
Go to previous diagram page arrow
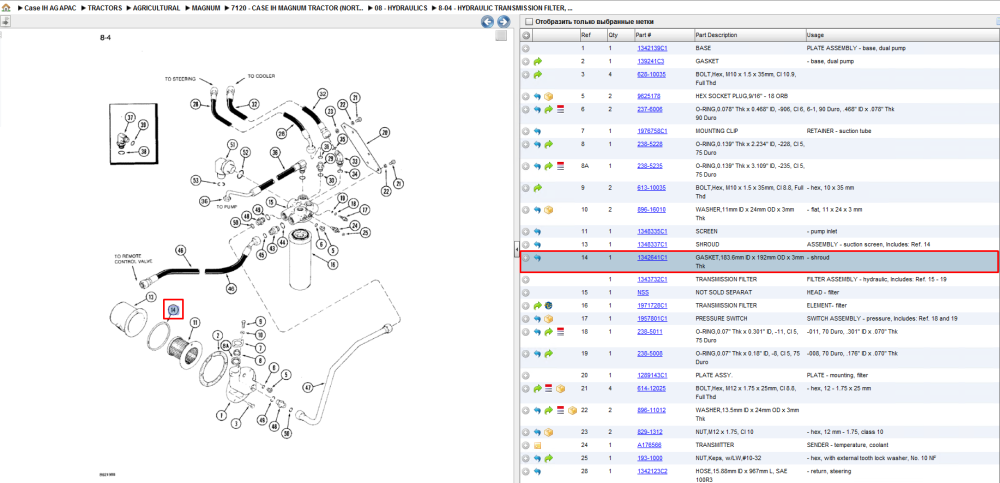tap(487, 22)
